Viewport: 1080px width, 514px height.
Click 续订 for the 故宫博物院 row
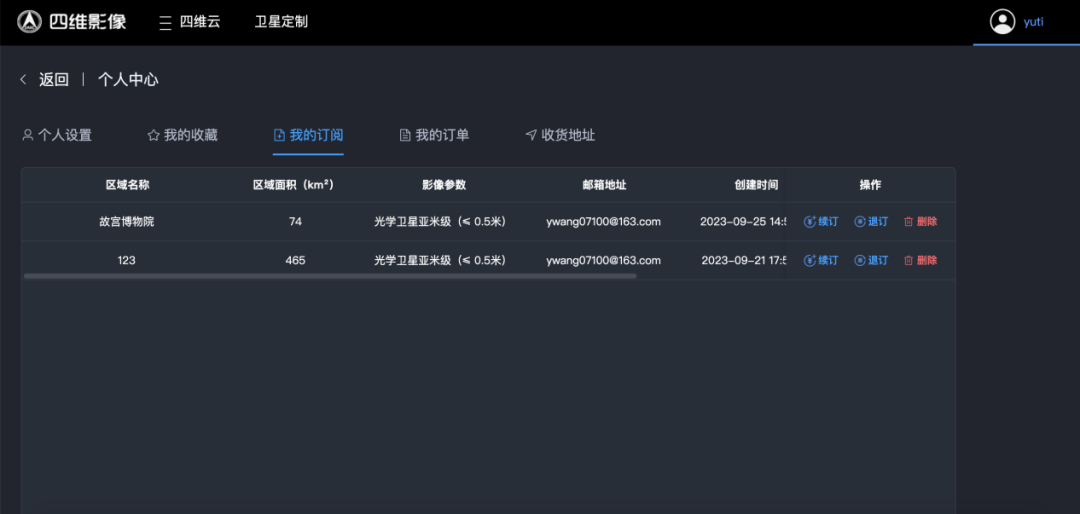coord(821,222)
